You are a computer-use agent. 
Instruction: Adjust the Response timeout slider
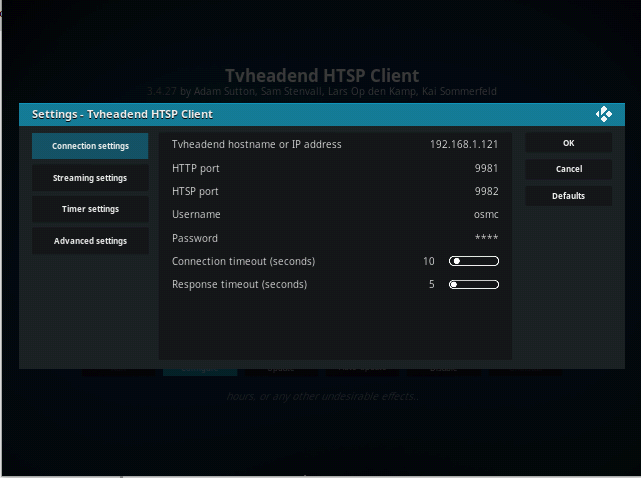tap(474, 284)
